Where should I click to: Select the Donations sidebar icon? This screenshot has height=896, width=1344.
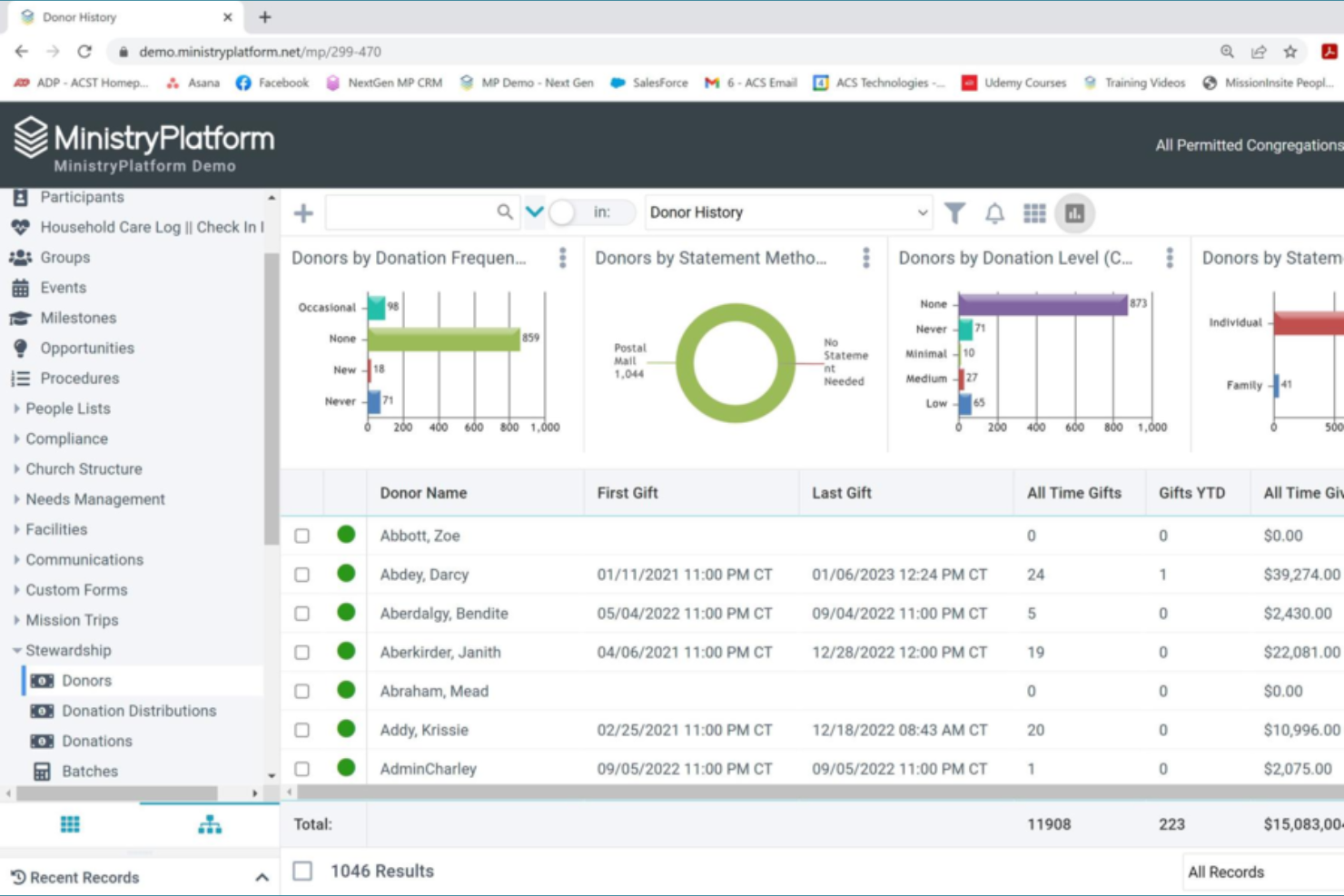tap(43, 741)
